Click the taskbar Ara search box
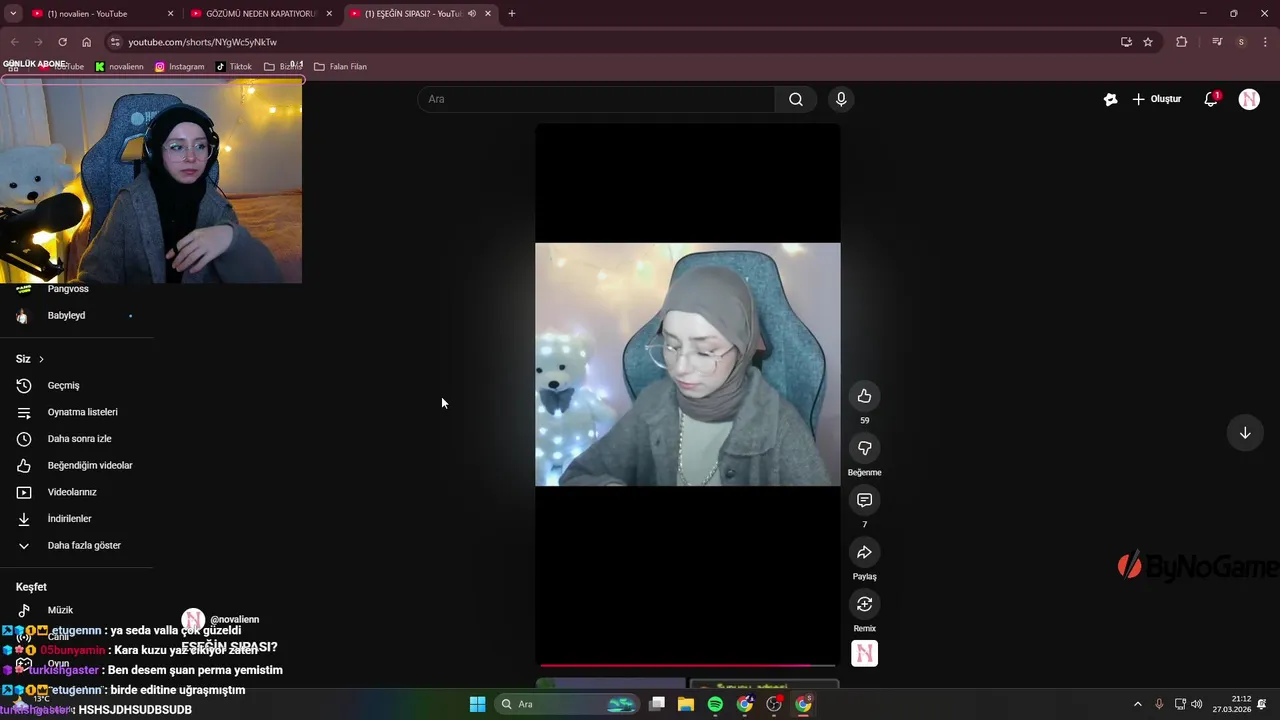Screen dimensions: 1280x720 [568, 704]
